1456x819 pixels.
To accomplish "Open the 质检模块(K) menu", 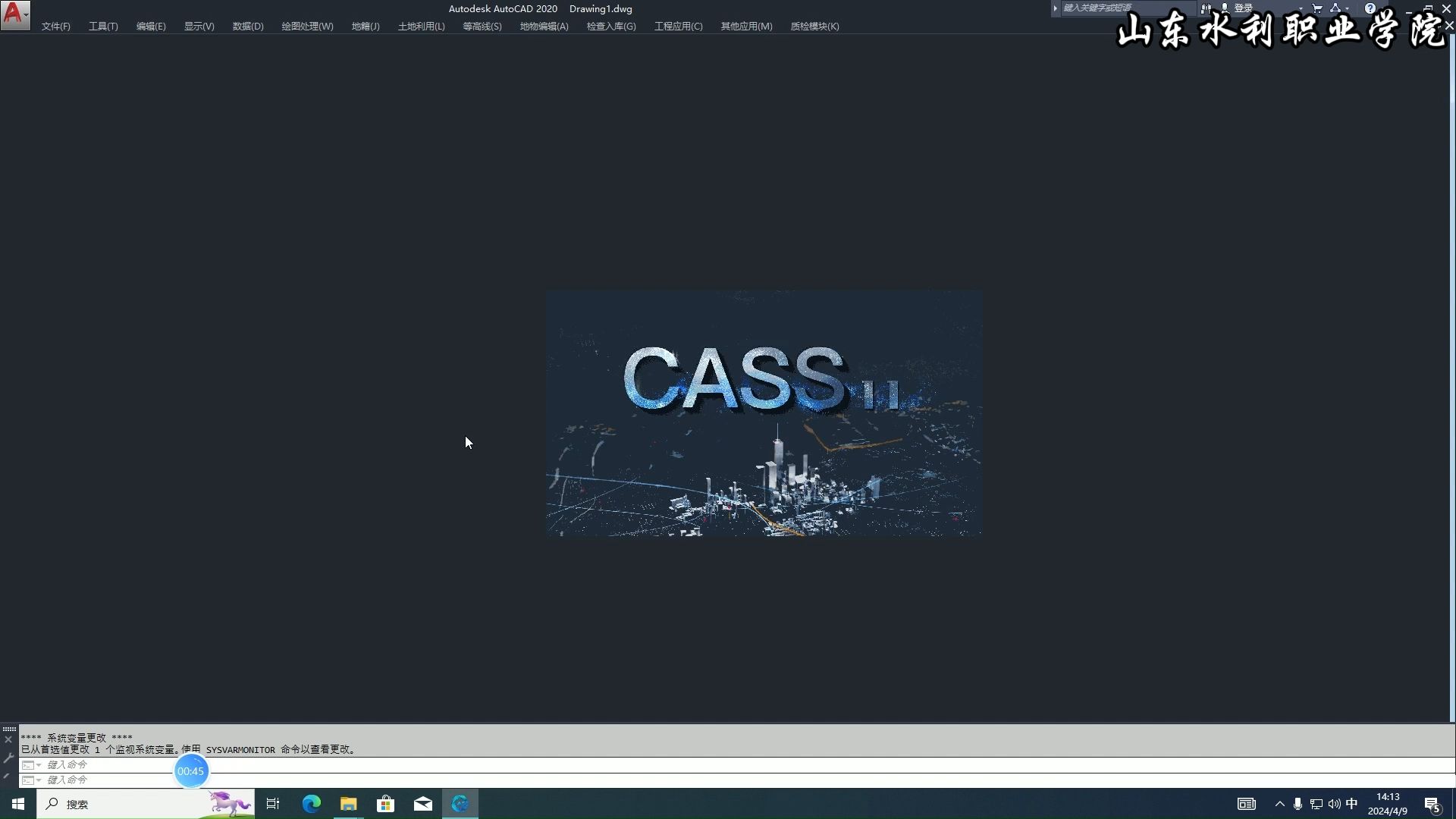I will 814,27.
